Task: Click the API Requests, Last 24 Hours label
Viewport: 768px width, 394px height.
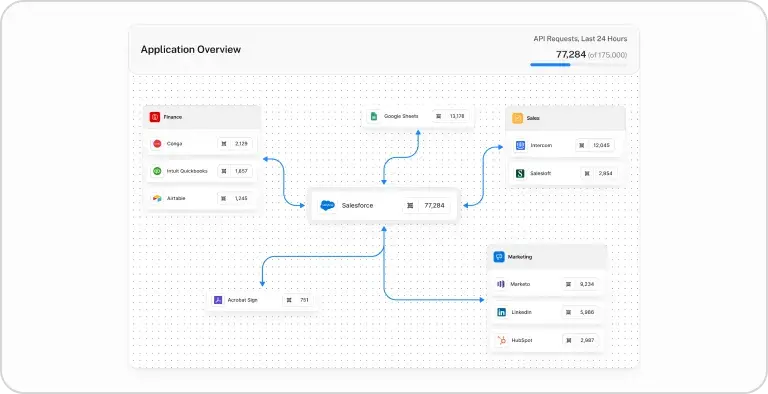Action: click(580, 39)
